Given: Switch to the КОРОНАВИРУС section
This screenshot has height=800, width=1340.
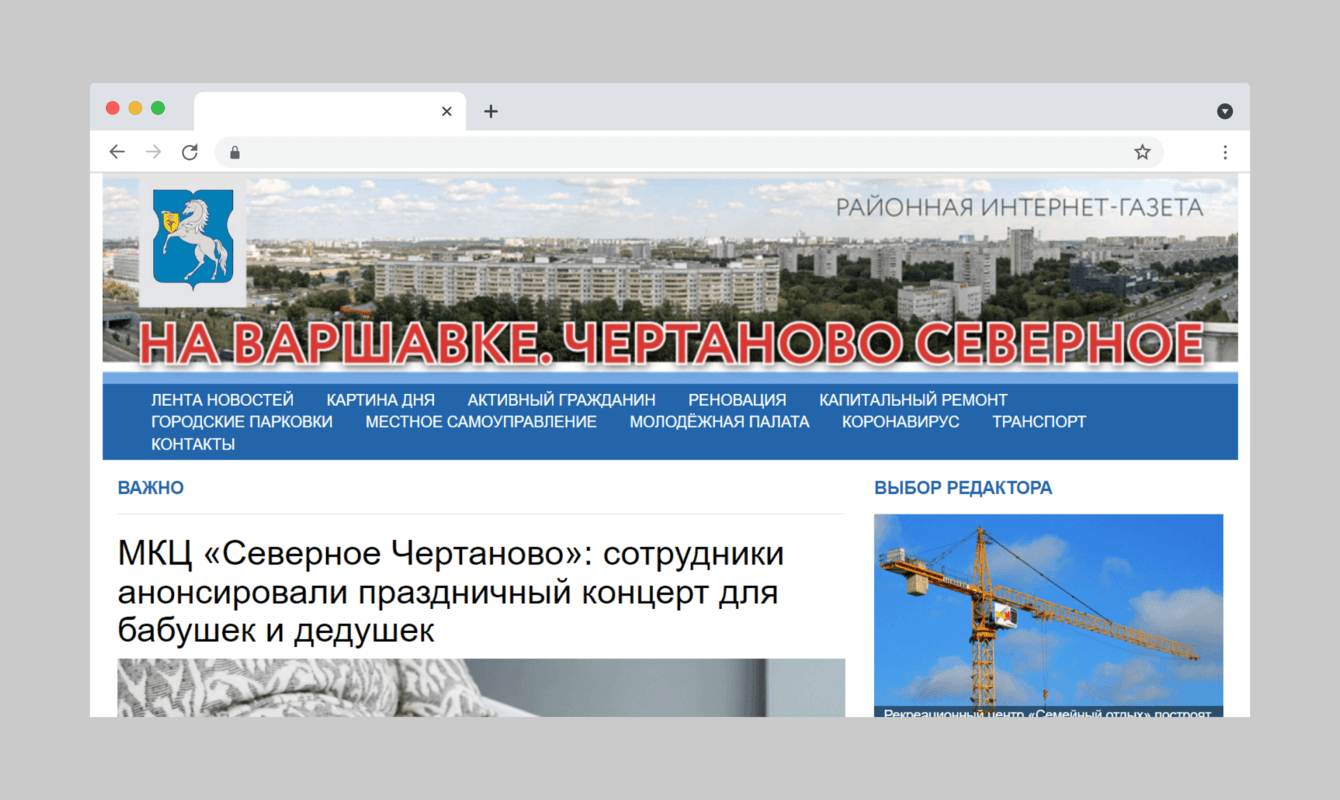Looking at the screenshot, I should coord(900,421).
